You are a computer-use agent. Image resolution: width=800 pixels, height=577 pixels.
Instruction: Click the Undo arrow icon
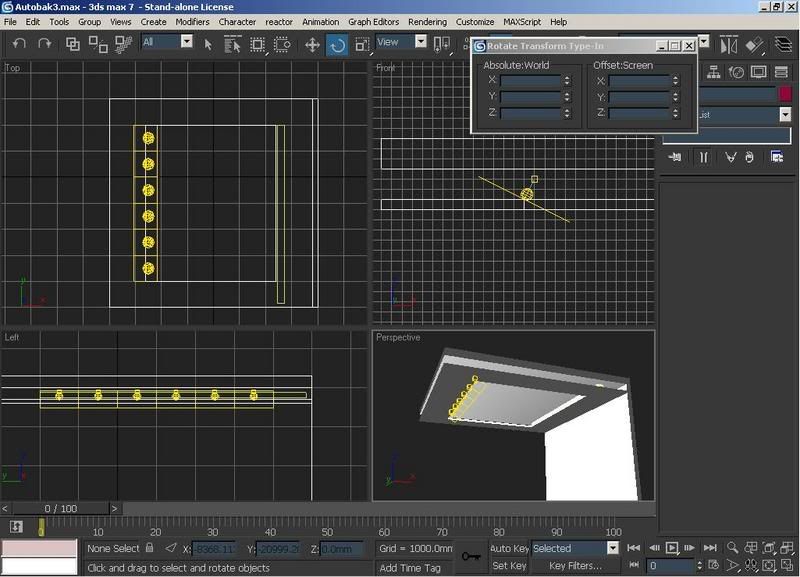(x=19, y=43)
